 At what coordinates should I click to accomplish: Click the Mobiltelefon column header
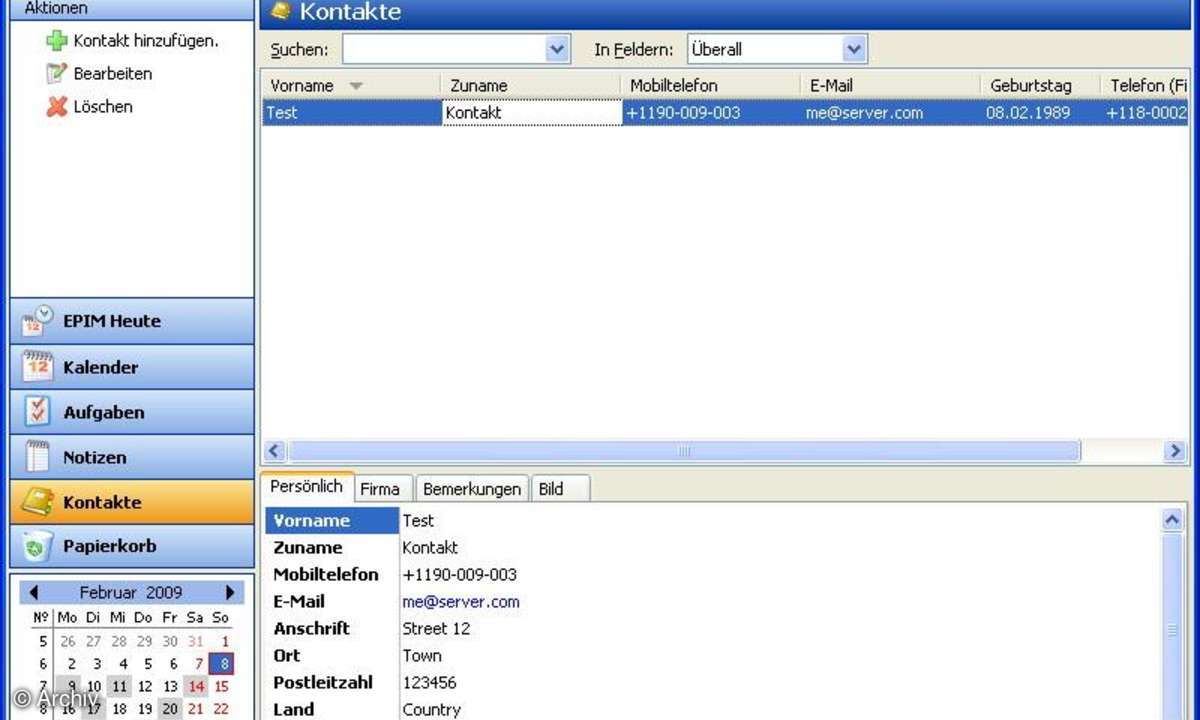tap(710, 86)
